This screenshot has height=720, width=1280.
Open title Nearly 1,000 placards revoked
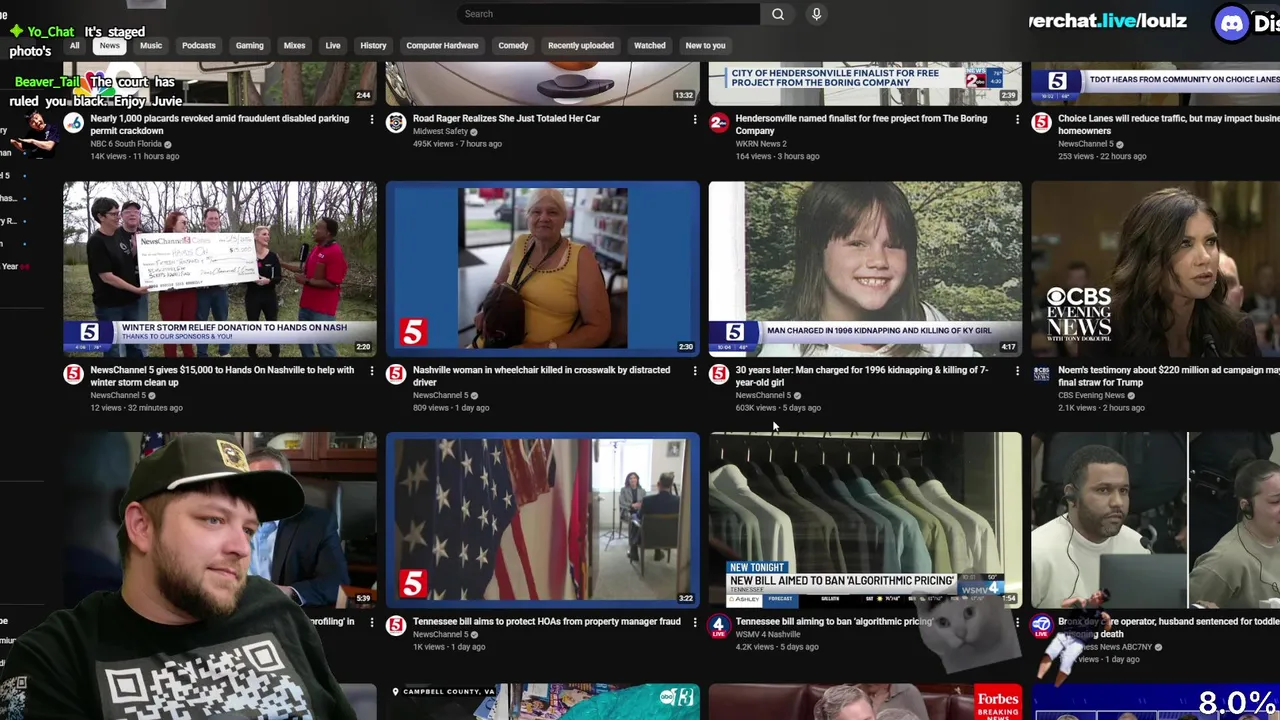point(220,124)
